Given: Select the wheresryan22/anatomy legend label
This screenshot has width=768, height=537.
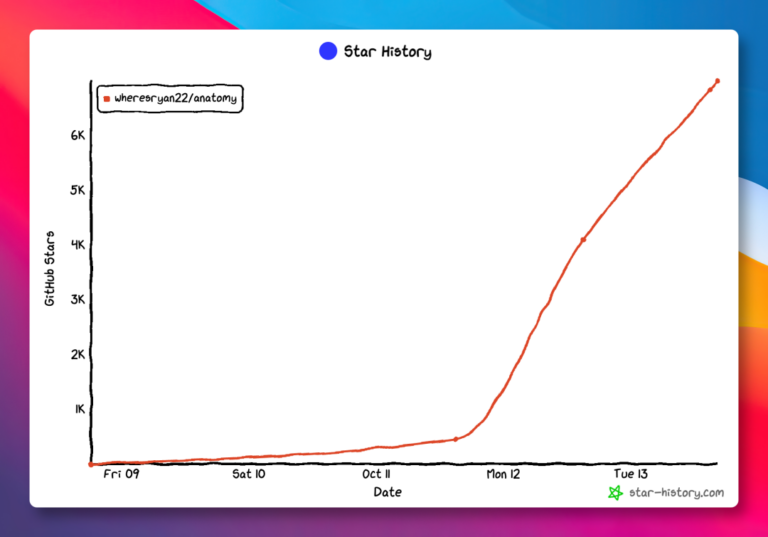Looking at the screenshot, I should 175,98.
